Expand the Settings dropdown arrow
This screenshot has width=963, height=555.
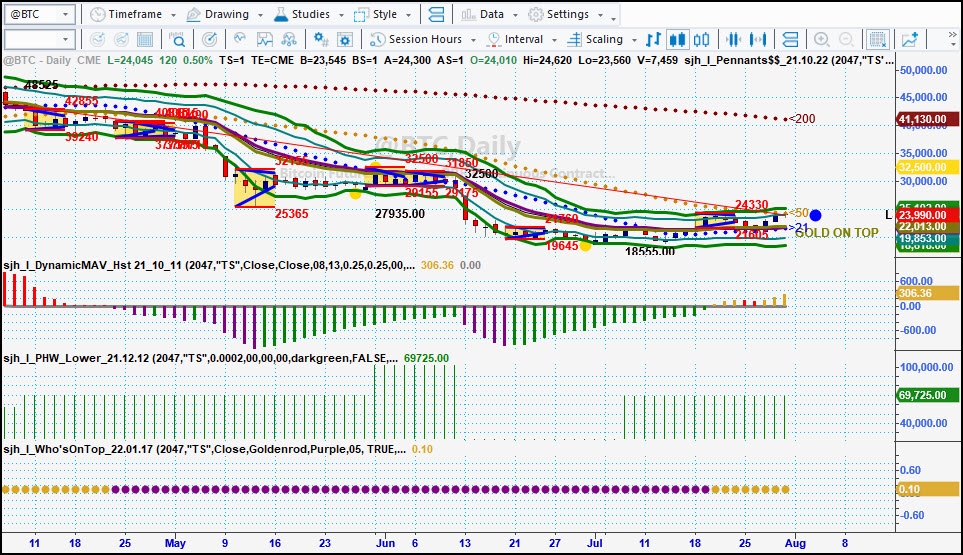(x=600, y=15)
